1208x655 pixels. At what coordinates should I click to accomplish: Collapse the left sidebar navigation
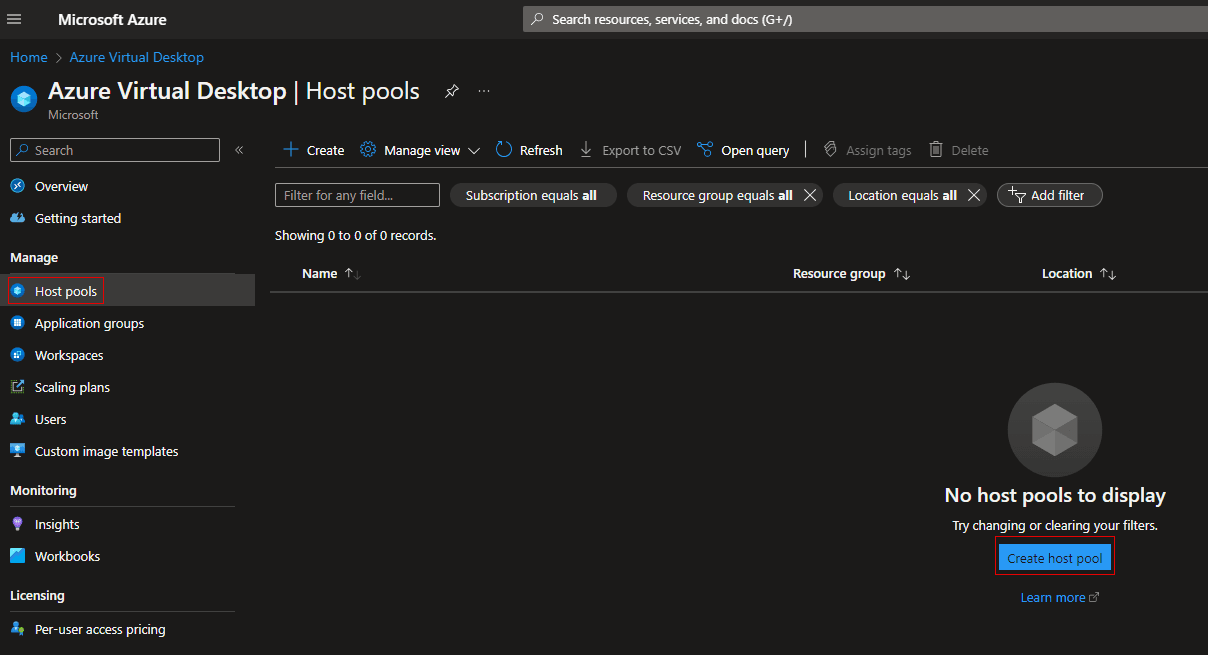[x=239, y=150]
